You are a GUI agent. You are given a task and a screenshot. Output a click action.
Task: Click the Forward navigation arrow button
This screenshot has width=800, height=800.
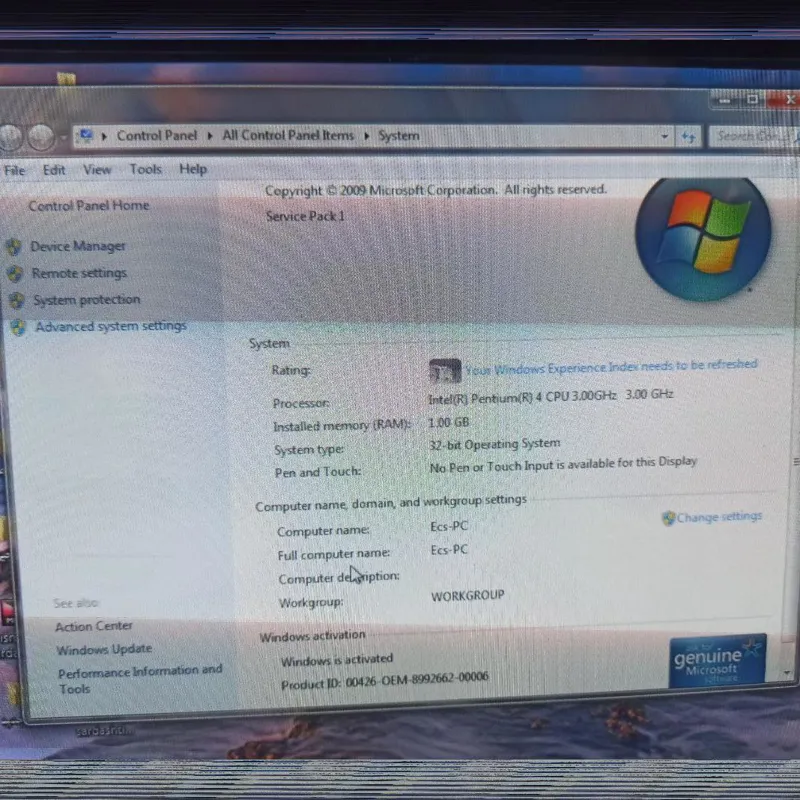coord(41,137)
